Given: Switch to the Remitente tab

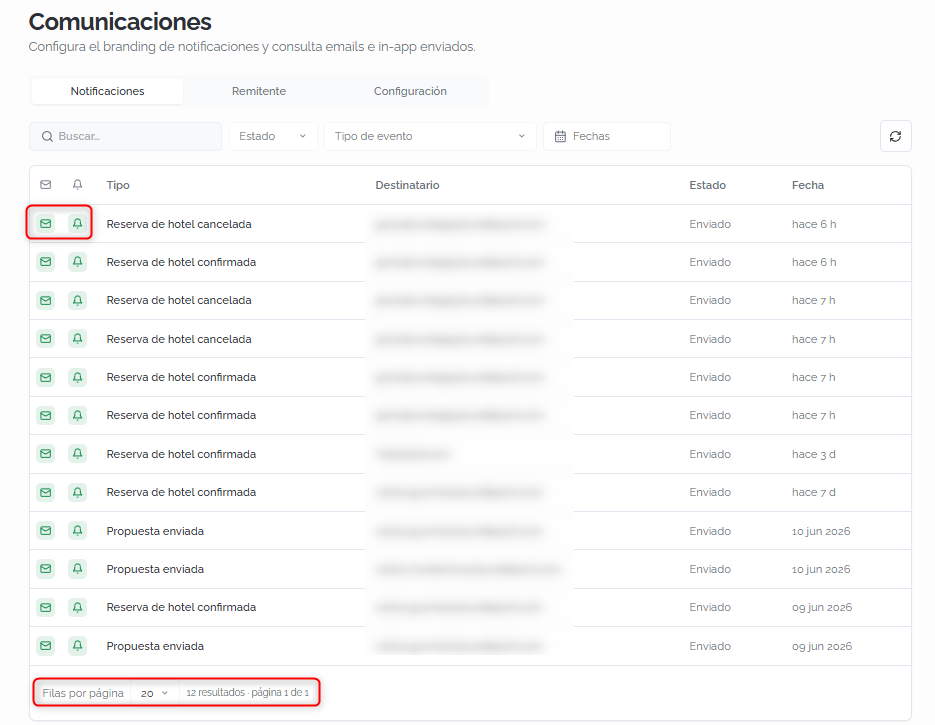Looking at the screenshot, I should click(x=259, y=91).
